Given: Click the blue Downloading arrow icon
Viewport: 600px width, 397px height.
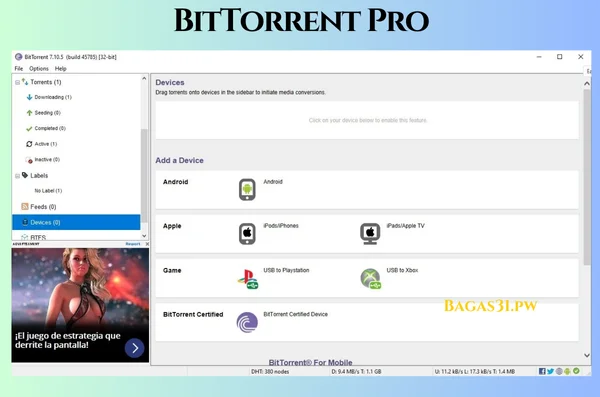Looking at the screenshot, I should 29,97.
